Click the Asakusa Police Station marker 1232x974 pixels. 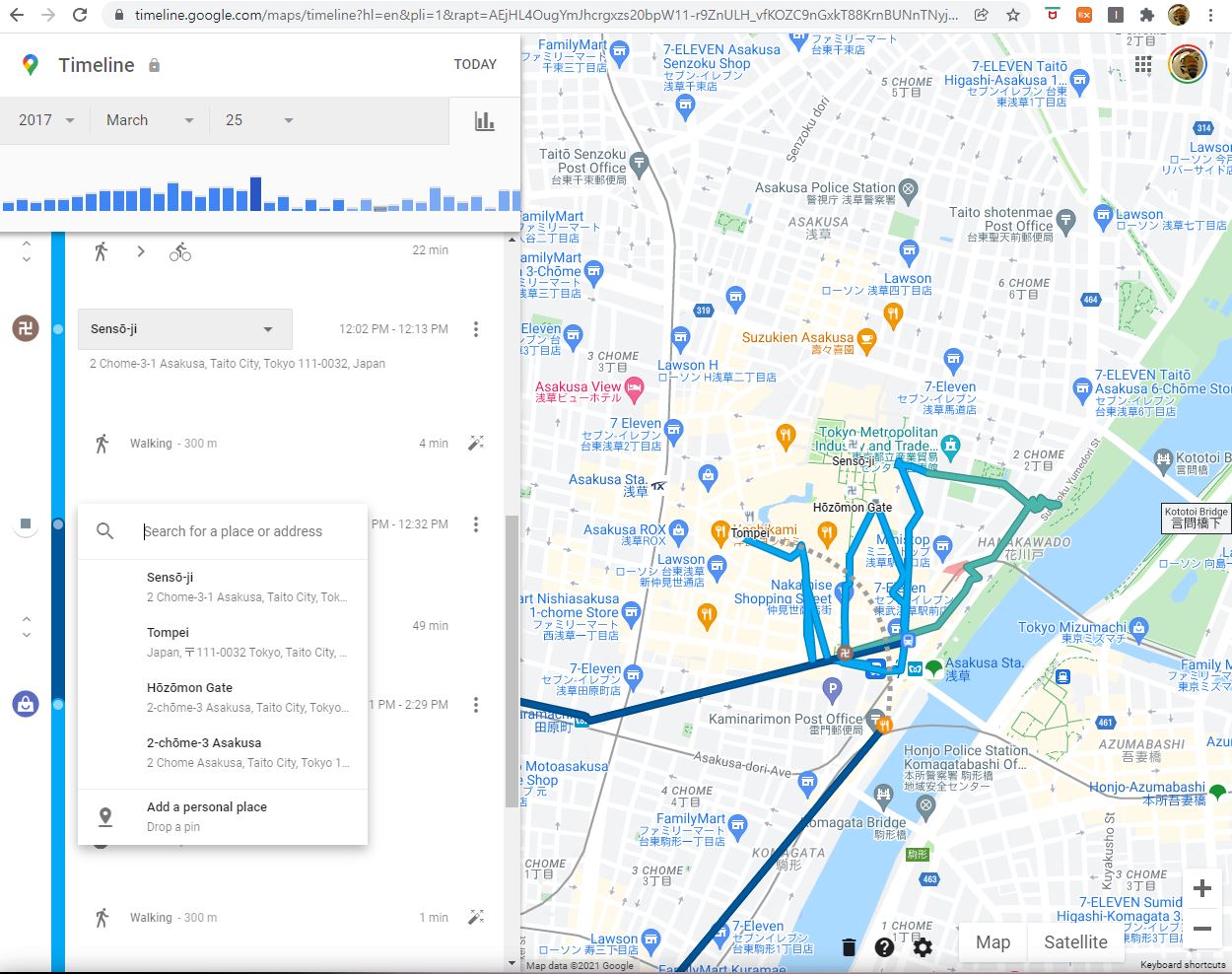coord(909,188)
